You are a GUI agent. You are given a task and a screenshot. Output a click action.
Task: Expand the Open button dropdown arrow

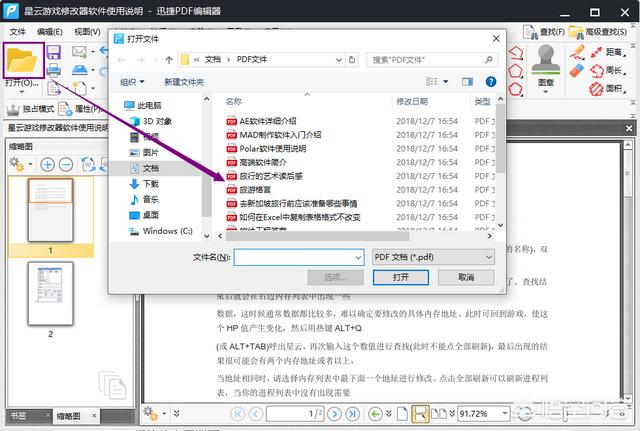pyautogui.click(x=22, y=92)
